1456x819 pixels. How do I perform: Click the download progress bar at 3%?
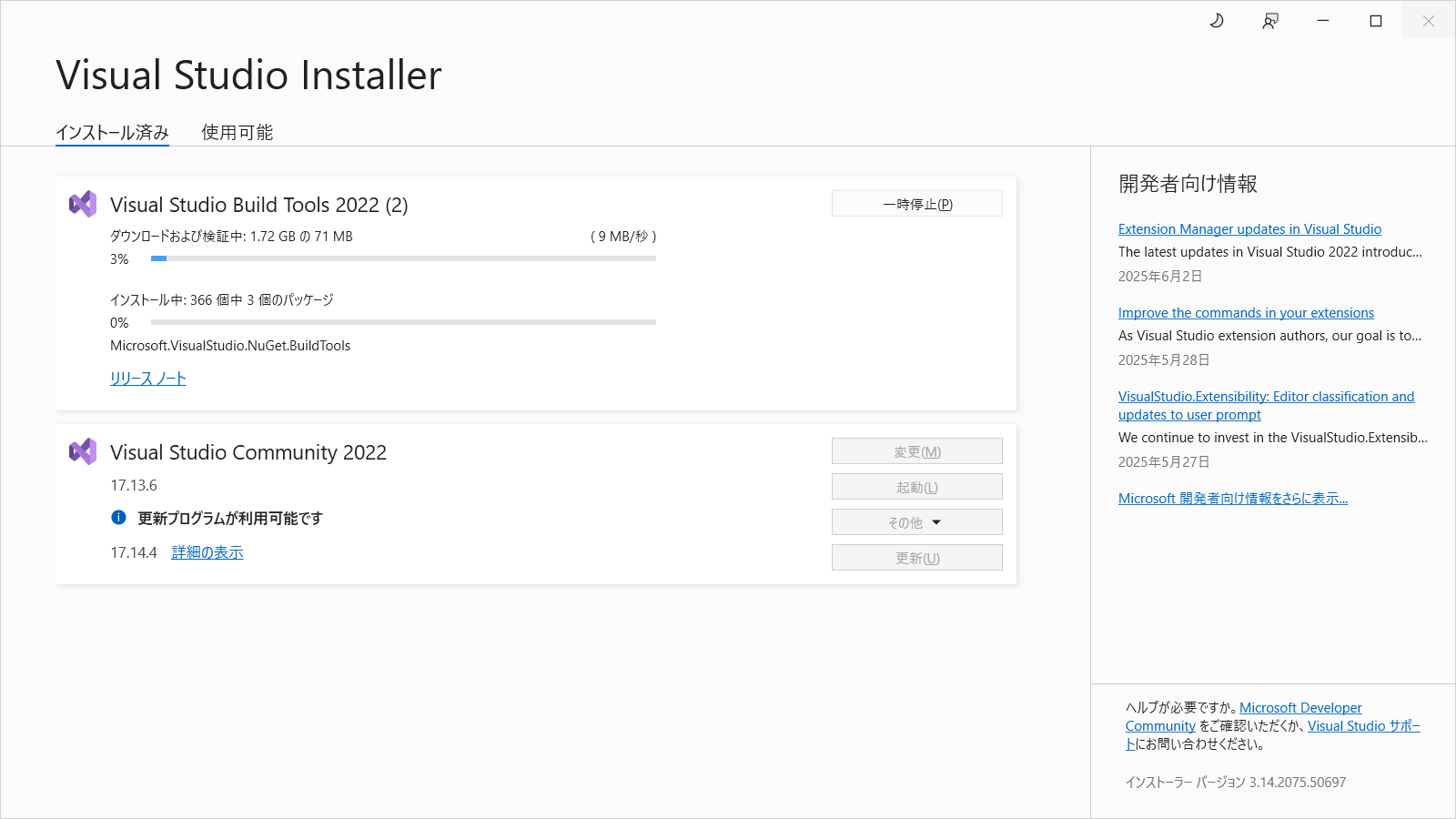[403, 258]
